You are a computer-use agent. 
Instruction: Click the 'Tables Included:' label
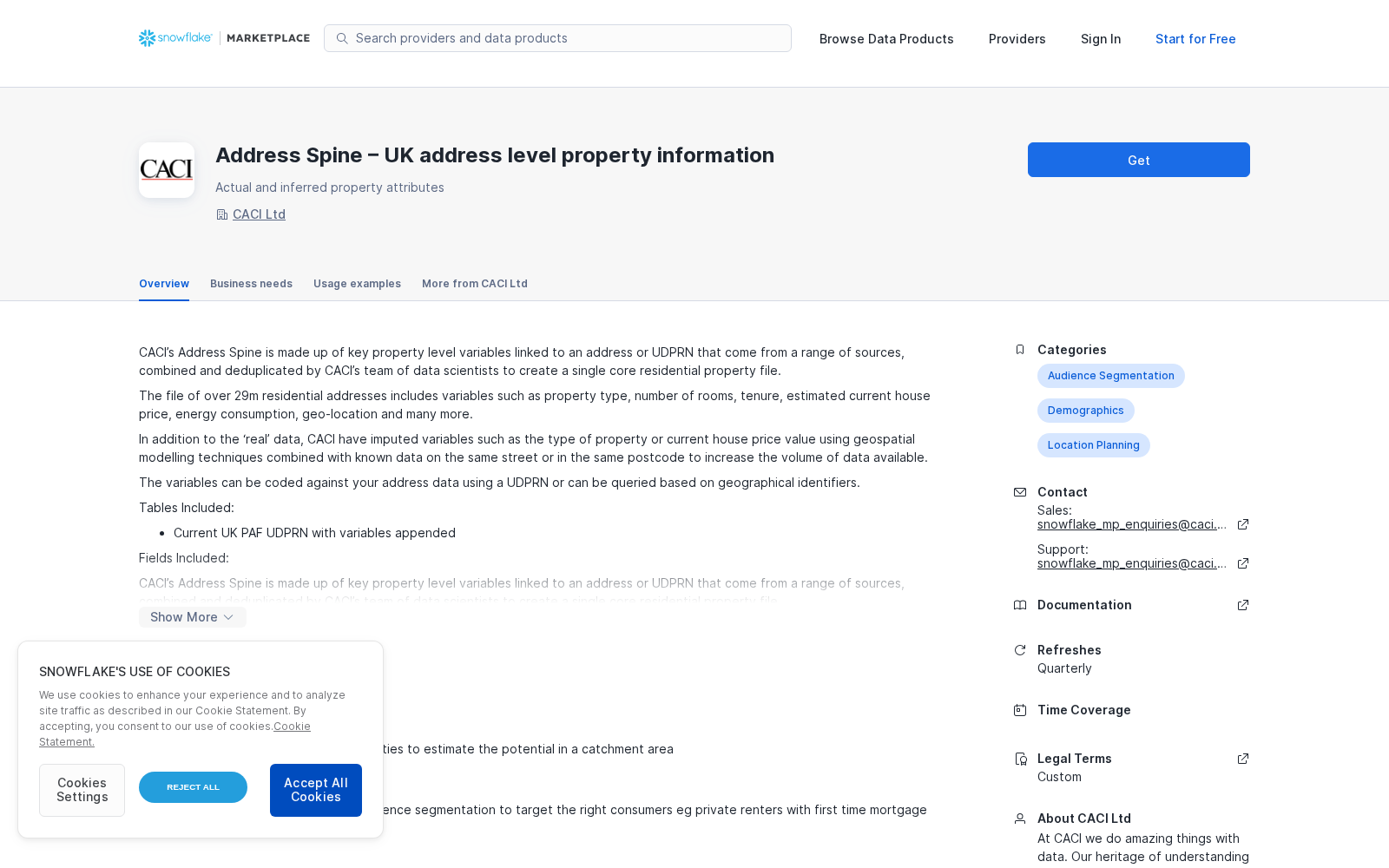pos(187,508)
